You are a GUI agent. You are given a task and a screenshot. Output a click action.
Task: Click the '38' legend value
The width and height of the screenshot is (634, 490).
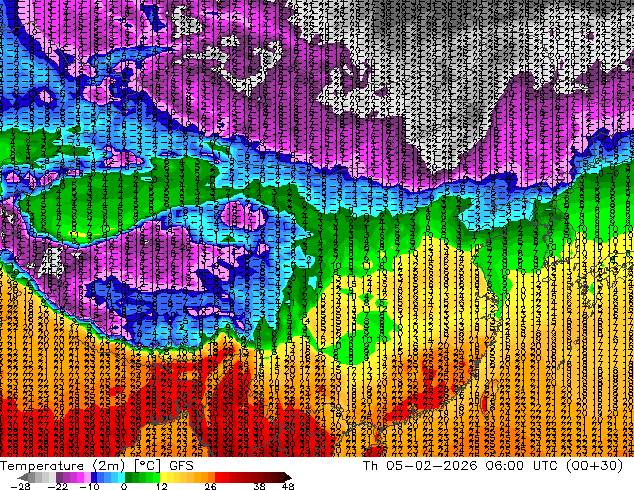(260, 486)
